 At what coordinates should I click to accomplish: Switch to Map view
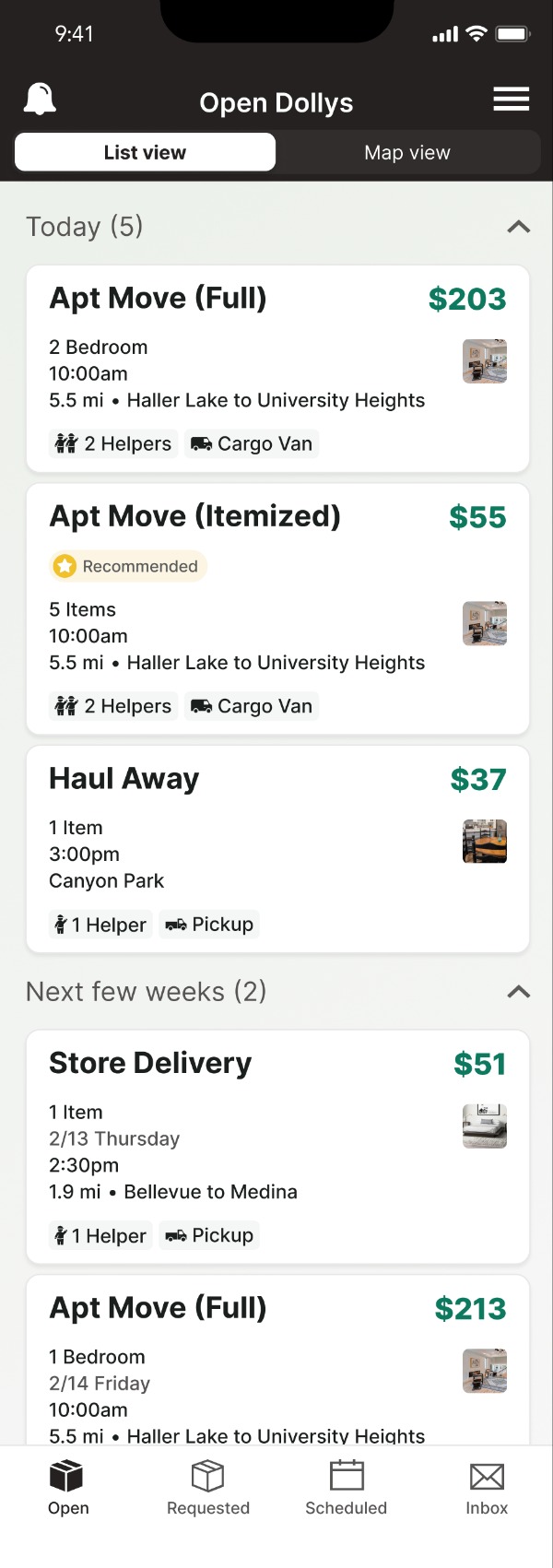pyautogui.click(x=407, y=153)
